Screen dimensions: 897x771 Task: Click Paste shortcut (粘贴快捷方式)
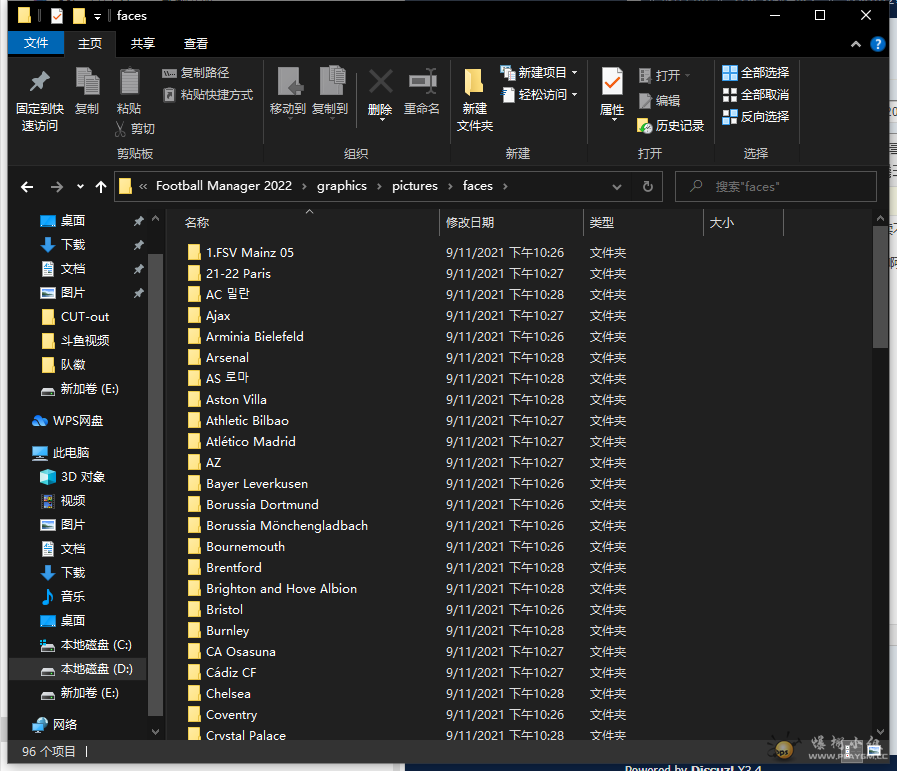click(208, 94)
